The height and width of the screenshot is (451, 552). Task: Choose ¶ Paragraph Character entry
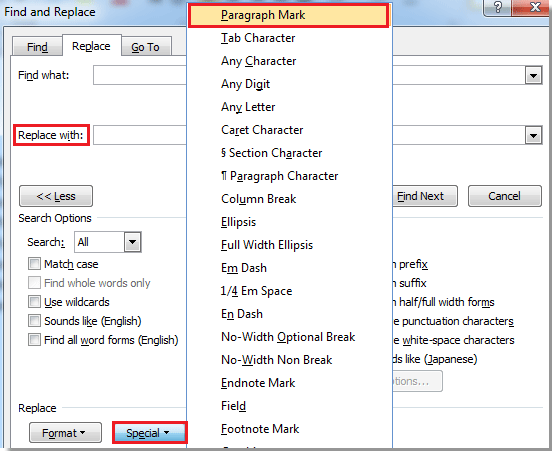[x=289, y=176]
